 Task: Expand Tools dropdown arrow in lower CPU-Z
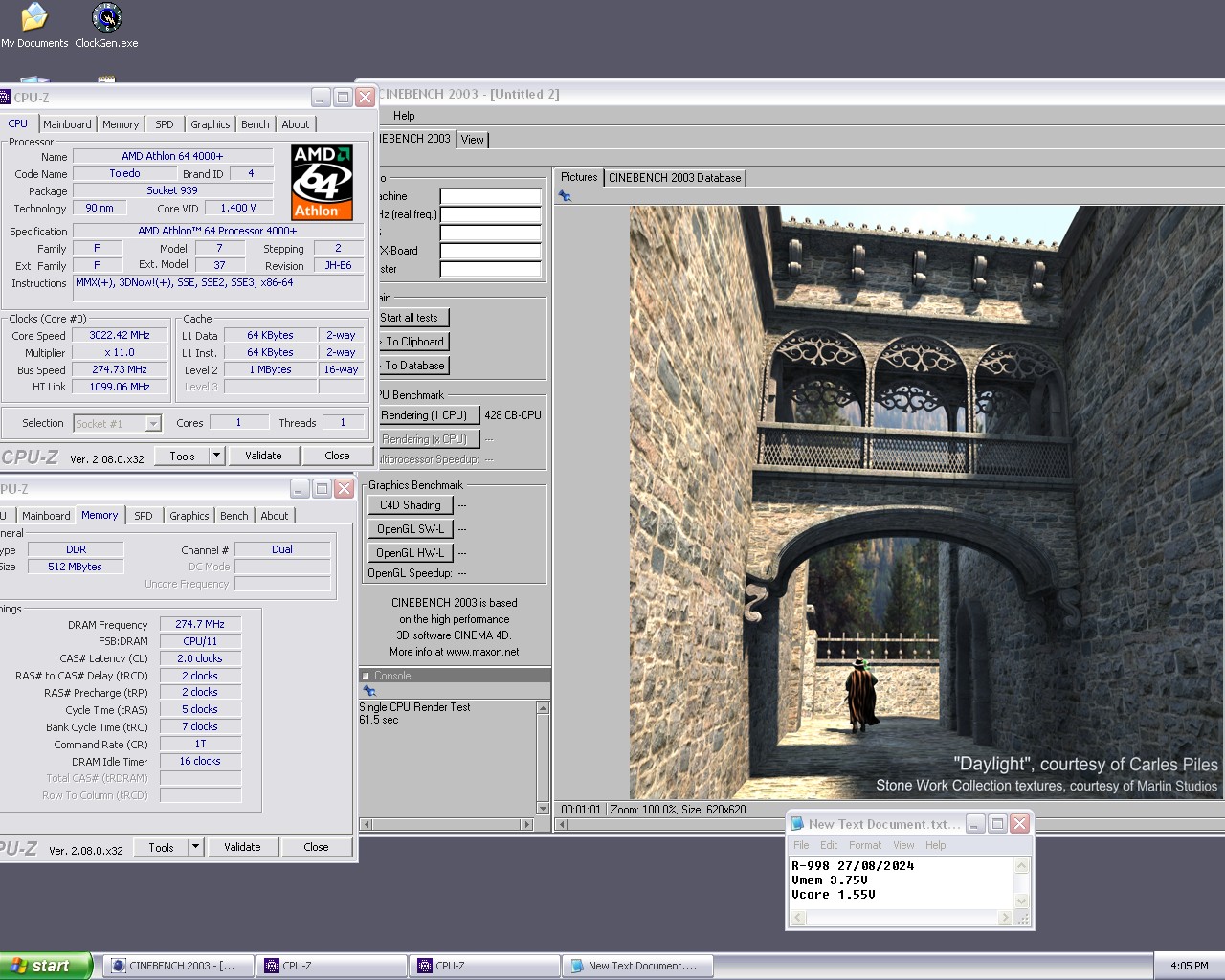195,847
